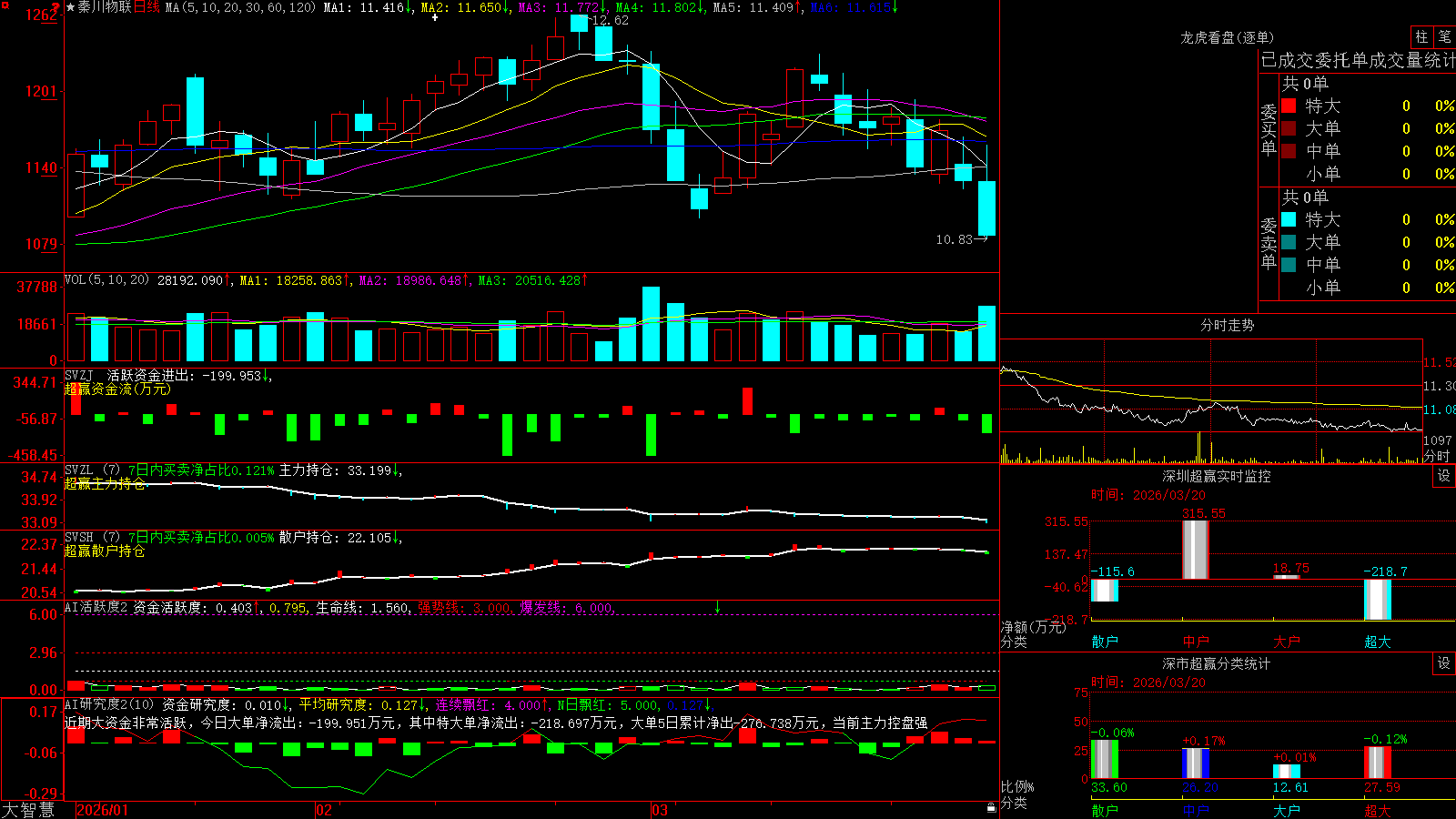The image size is (1456, 819).
Task: Select the 日线 period label
Action: 147,7
